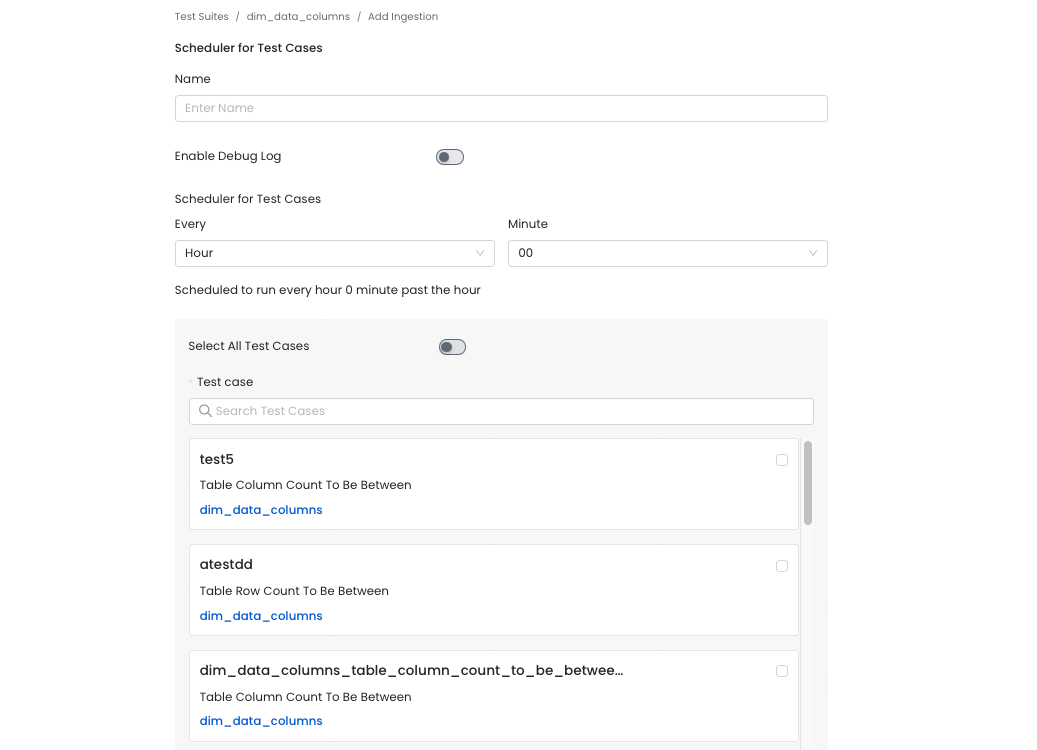1037x750 pixels.
Task: Click the chevron arrow in the Hour dropdown
Action: click(480, 253)
